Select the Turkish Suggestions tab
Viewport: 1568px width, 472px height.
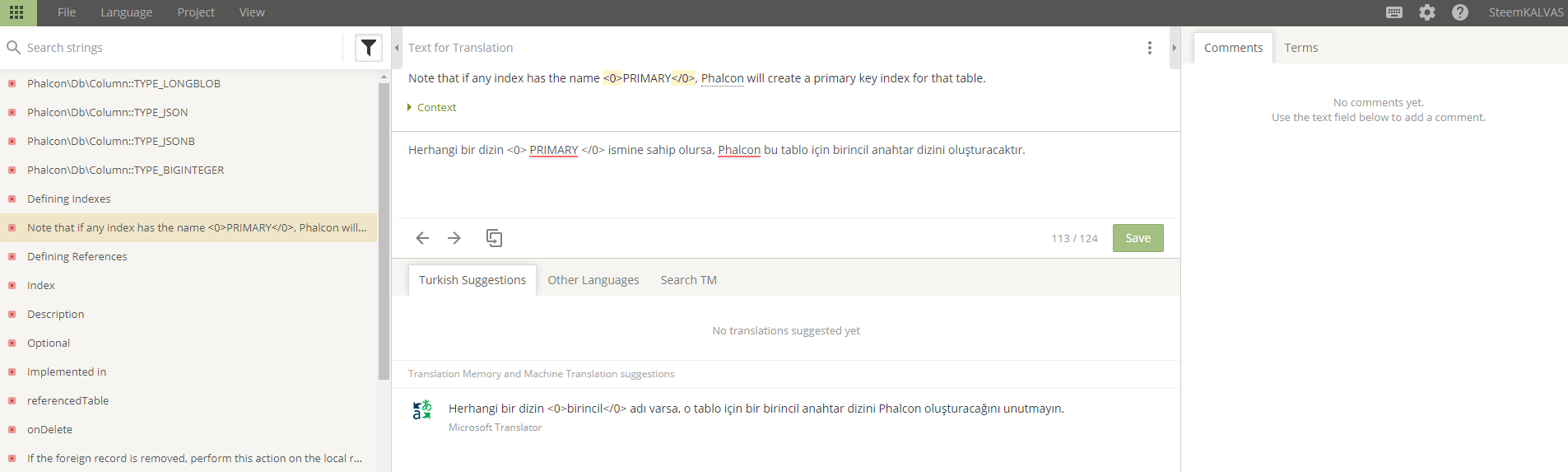pyautogui.click(x=472, y=280)
